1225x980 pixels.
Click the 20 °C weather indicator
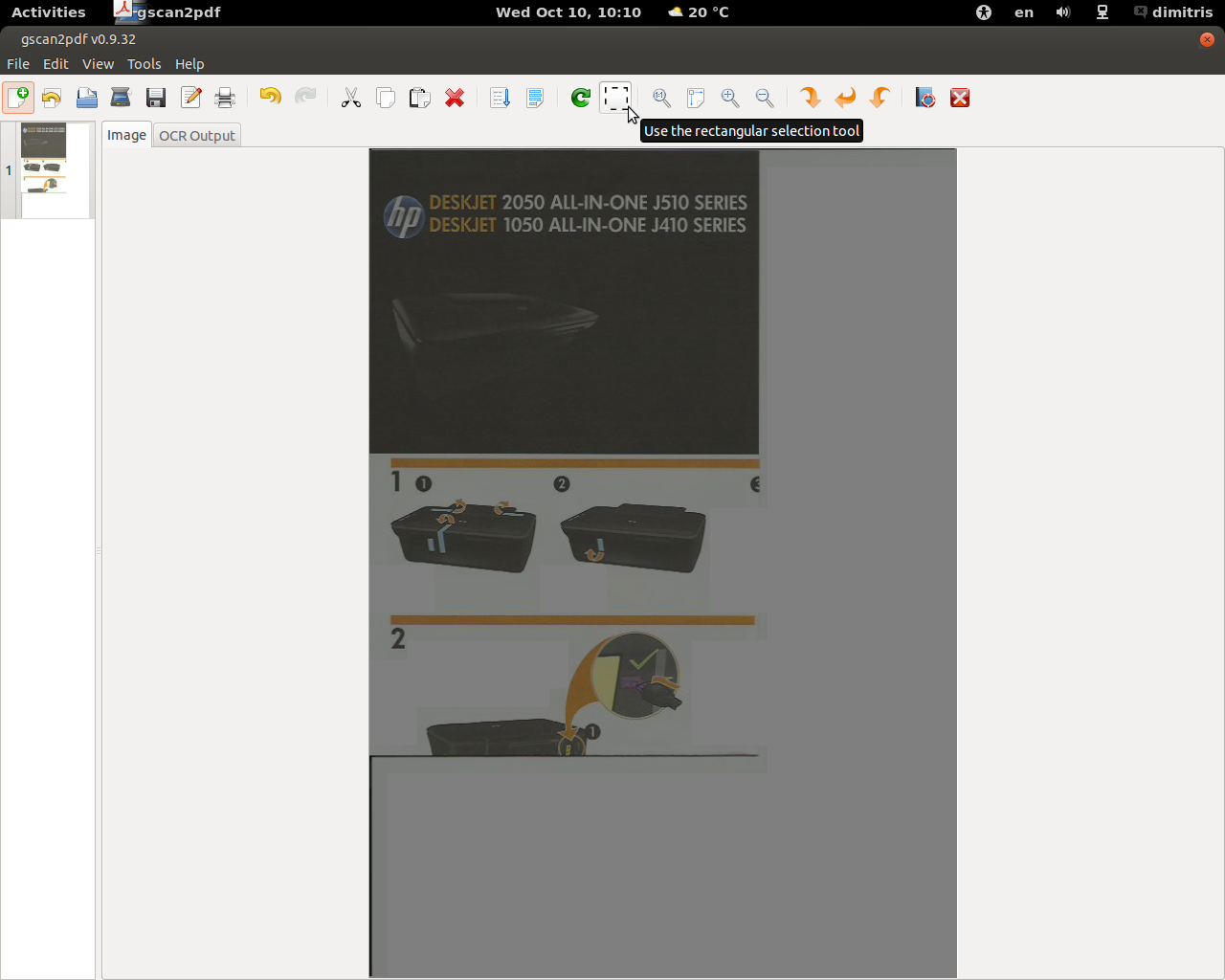click(699, 12)
